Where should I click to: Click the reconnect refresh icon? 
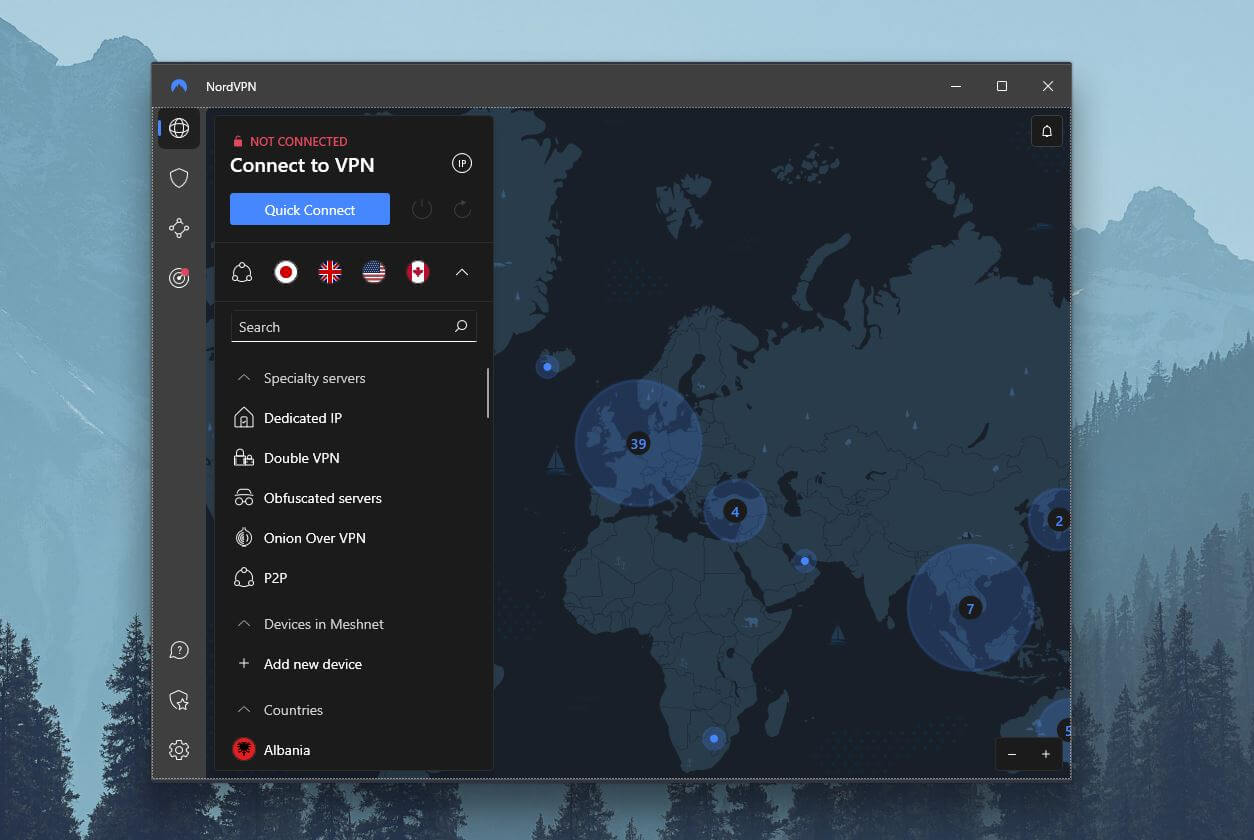[x=462, y=209]
